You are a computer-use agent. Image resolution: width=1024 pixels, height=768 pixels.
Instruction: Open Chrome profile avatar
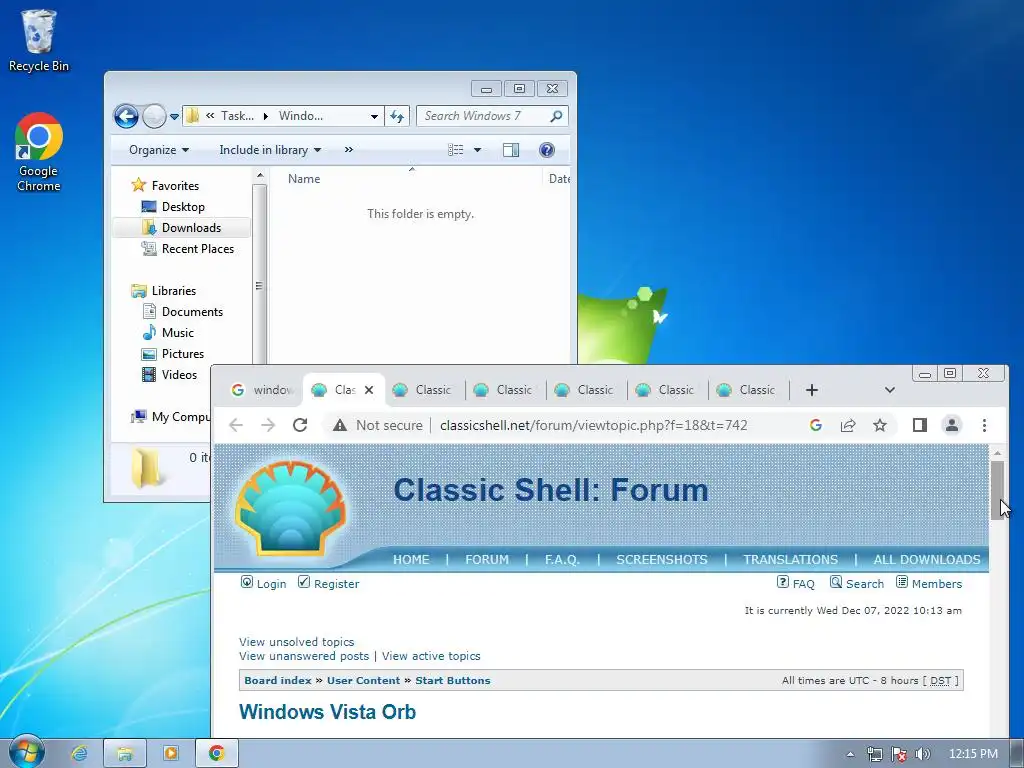952,425
